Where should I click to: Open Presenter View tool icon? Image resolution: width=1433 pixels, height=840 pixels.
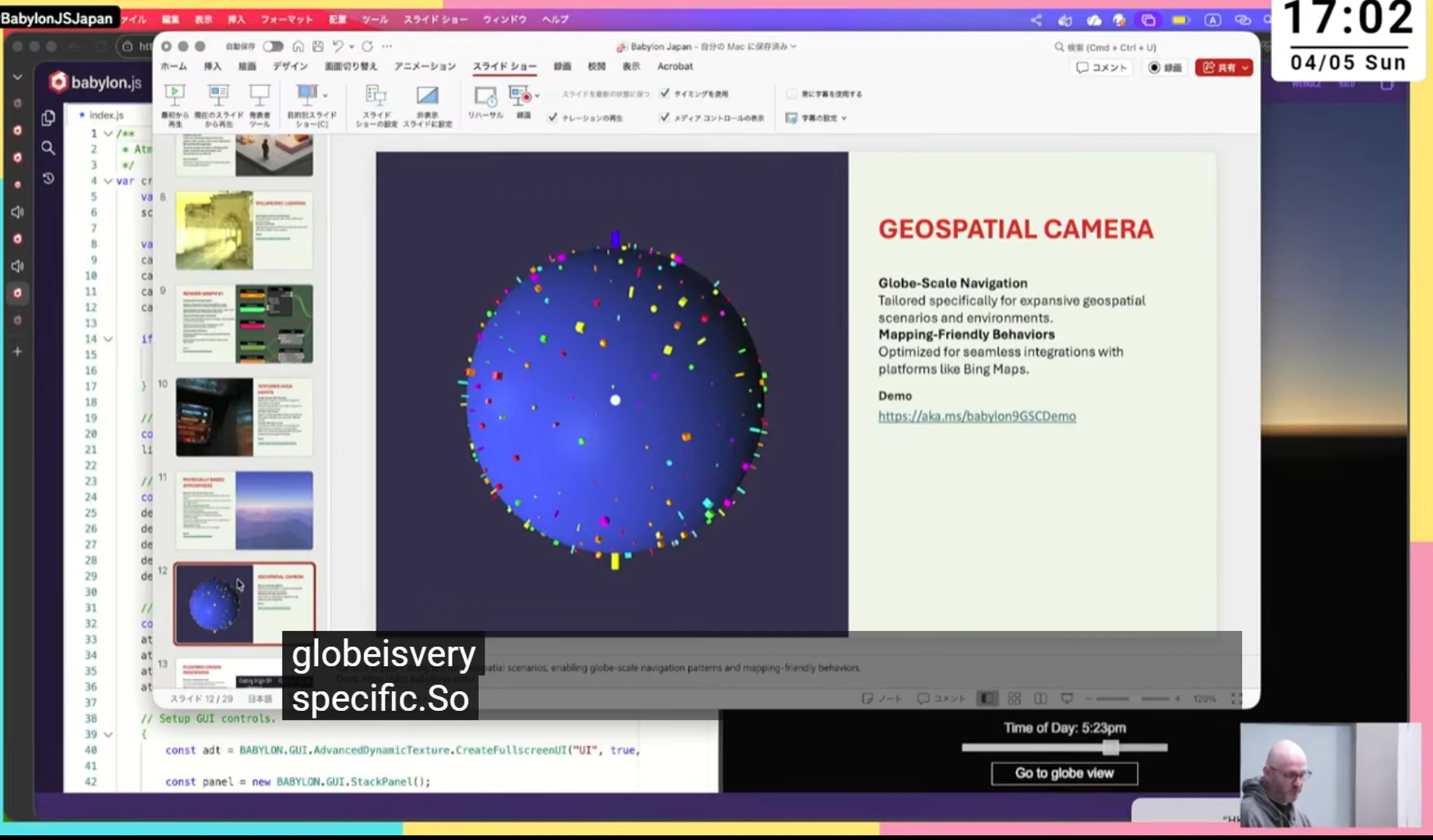[x=259, y=94]
